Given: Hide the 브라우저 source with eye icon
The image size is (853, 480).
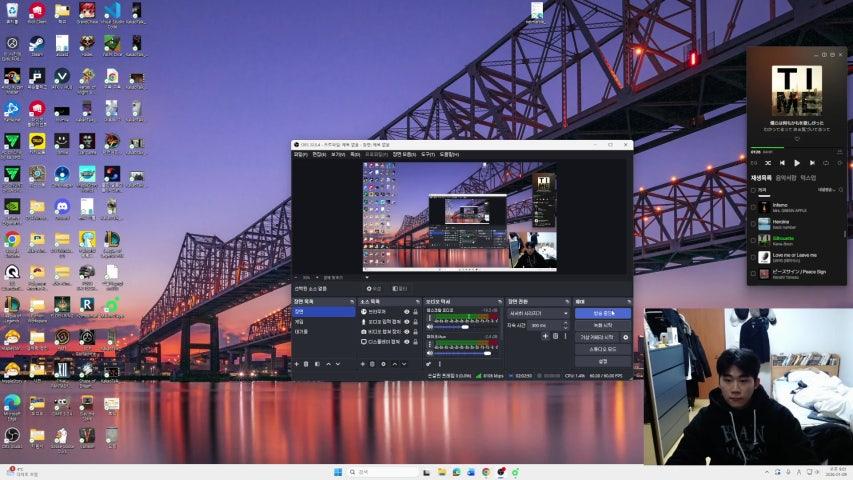Looking at the screenshot, I should pyautogui.click(x=406, y=312).
